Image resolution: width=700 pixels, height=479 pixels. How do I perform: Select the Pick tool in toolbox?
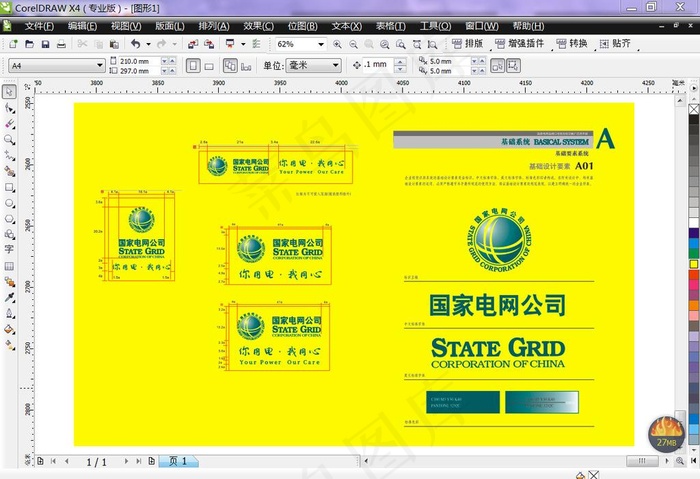(x=9, y=92)
